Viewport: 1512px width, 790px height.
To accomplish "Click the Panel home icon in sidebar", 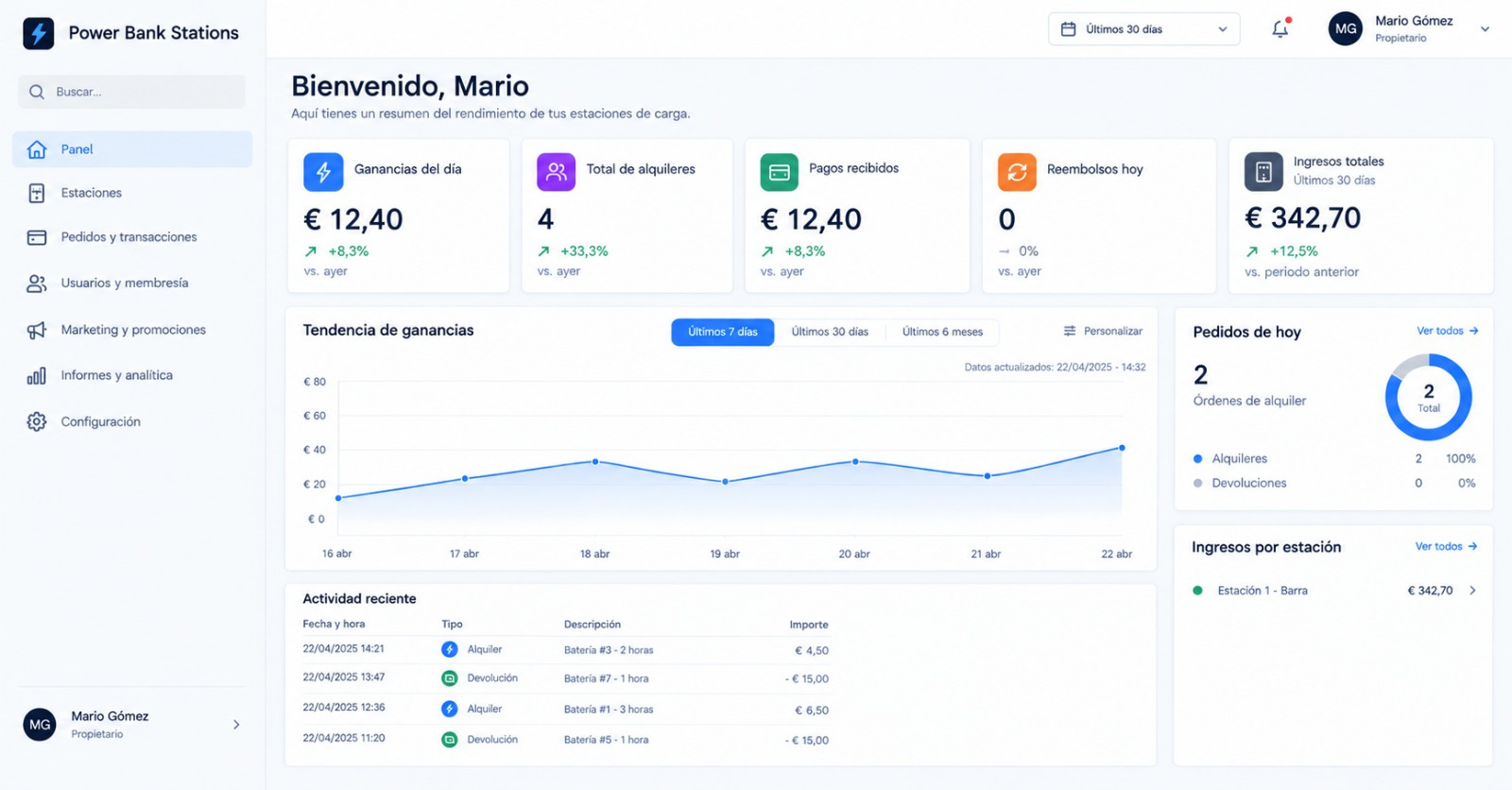I will (37, 149).
